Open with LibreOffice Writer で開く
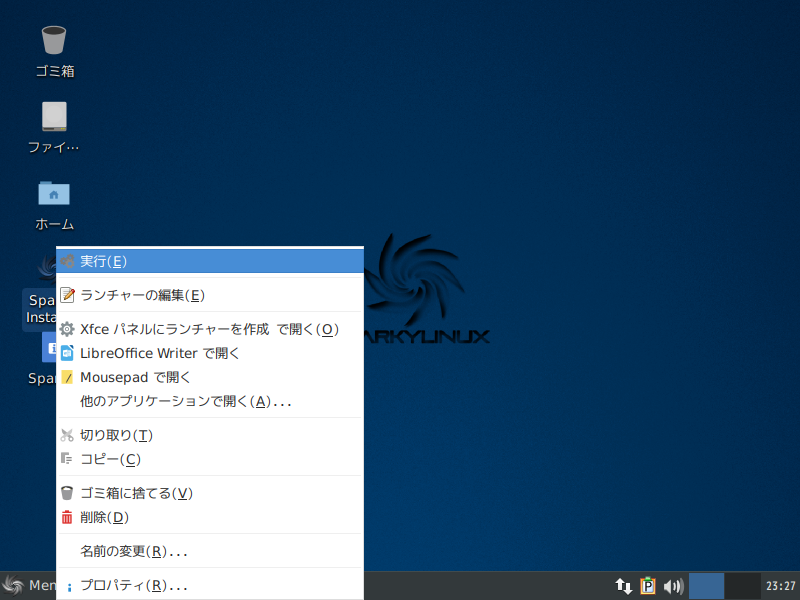800x600 pixels. 210,353
